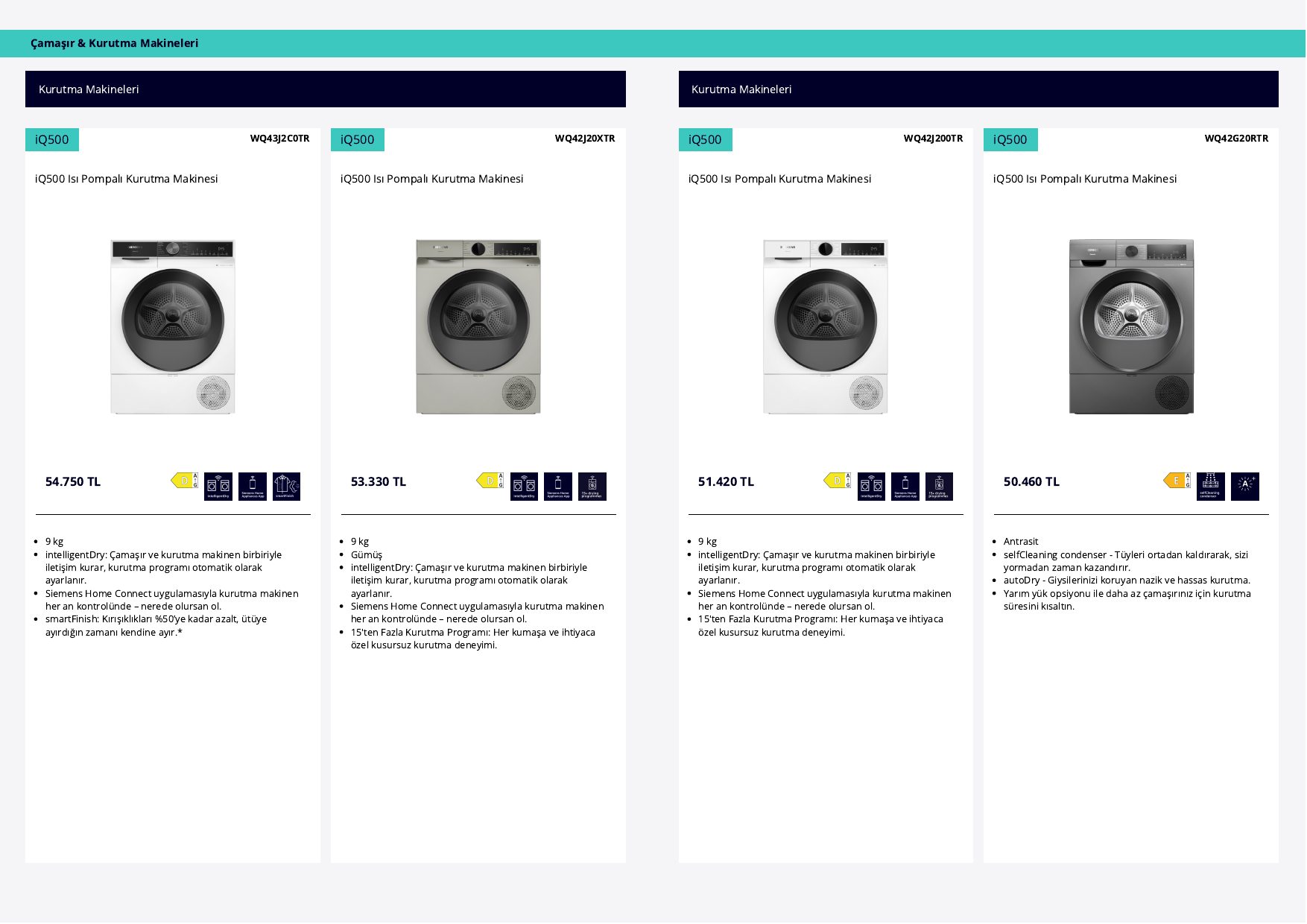The width and height of the screenshot is (1307, 924).
Task: Click the energy class E label for WQ42G20RTR
Action: [1177, 481]
